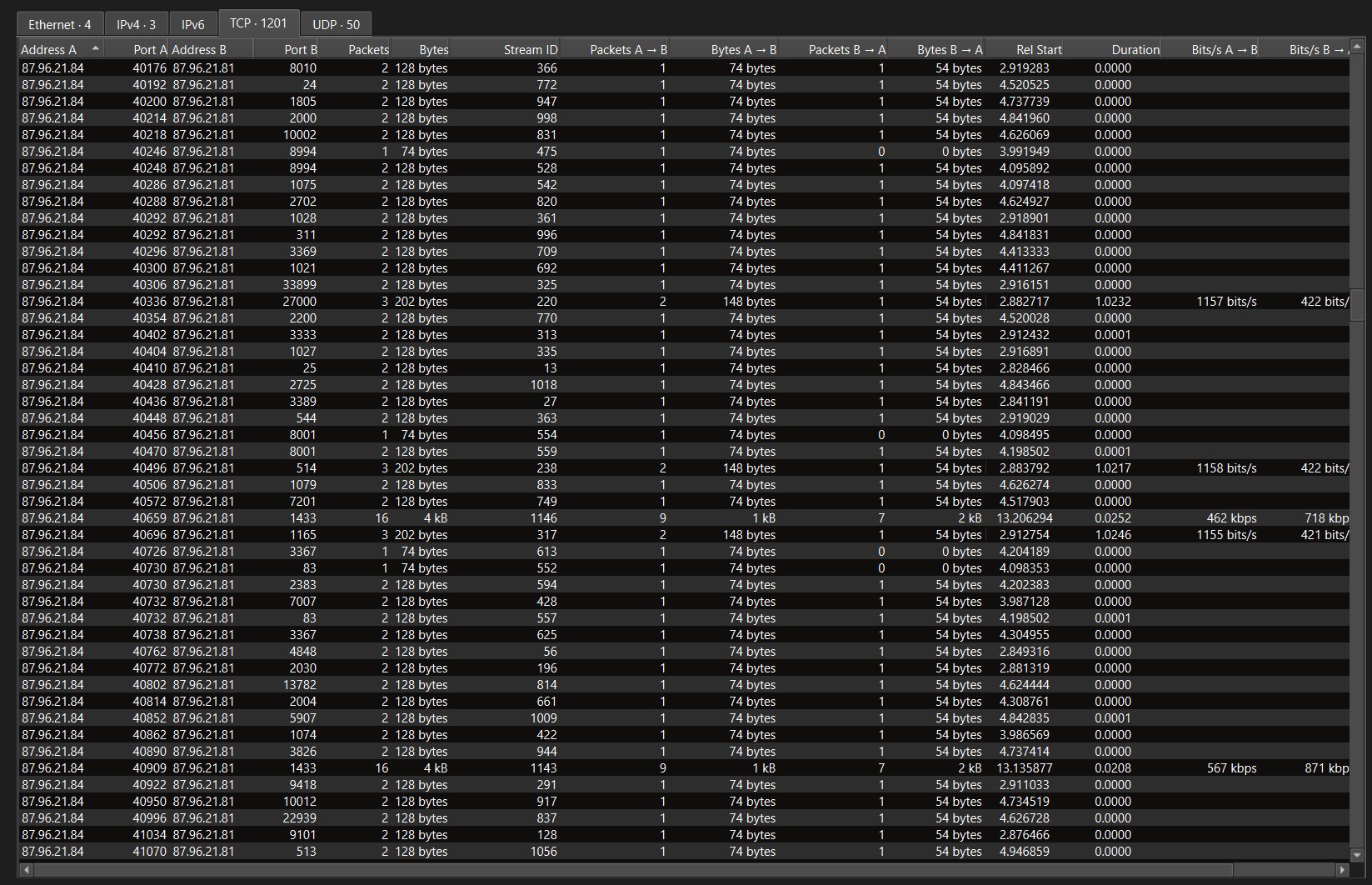Click Rel Start 13.135877 cell

click(1025, 768)
